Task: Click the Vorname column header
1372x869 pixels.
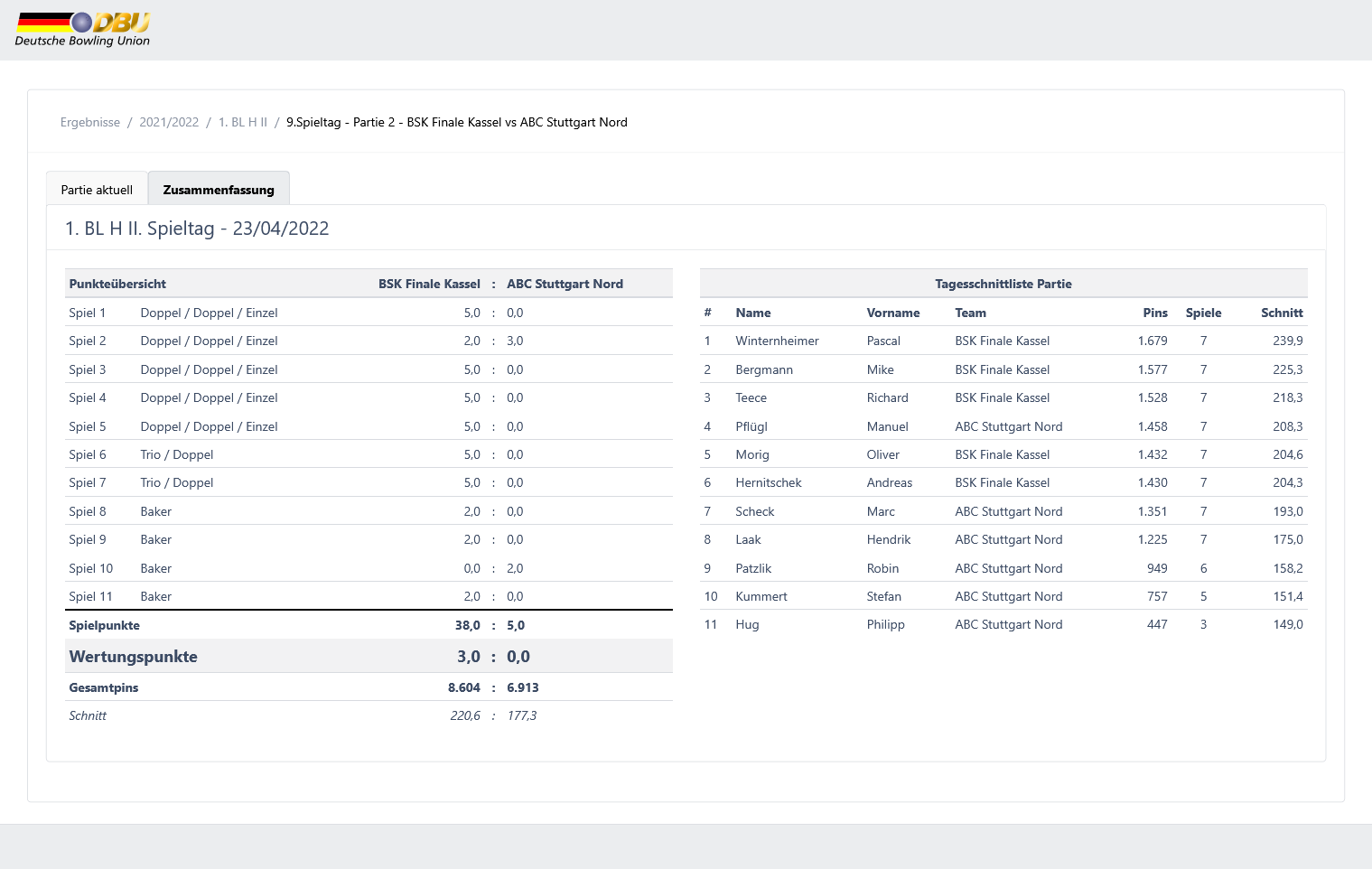Action: (893, 313)
